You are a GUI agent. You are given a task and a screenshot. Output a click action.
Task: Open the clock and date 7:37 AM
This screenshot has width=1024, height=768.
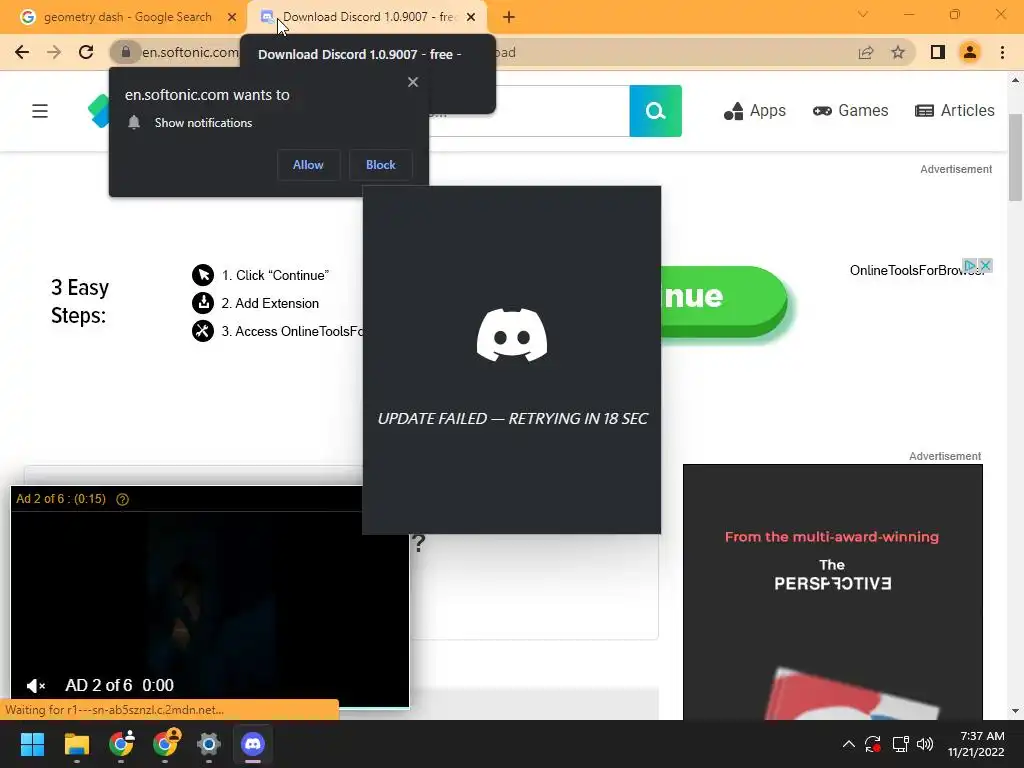976,744
